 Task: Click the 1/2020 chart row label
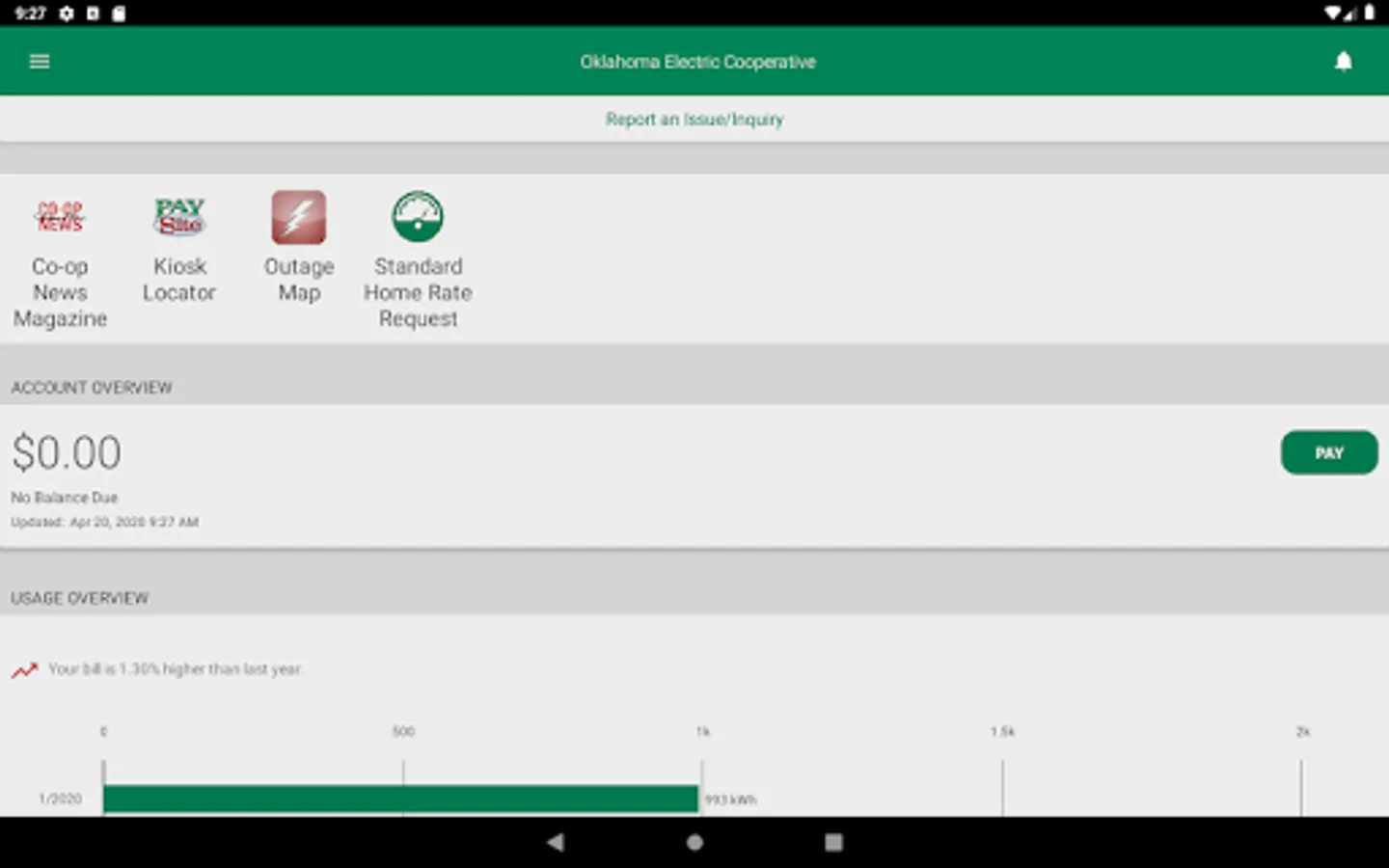[x=60, y=799]
